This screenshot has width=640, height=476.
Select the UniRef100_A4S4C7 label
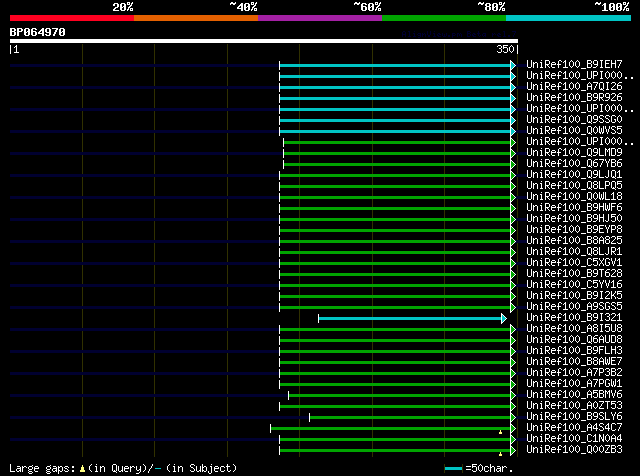click(574, 428)
